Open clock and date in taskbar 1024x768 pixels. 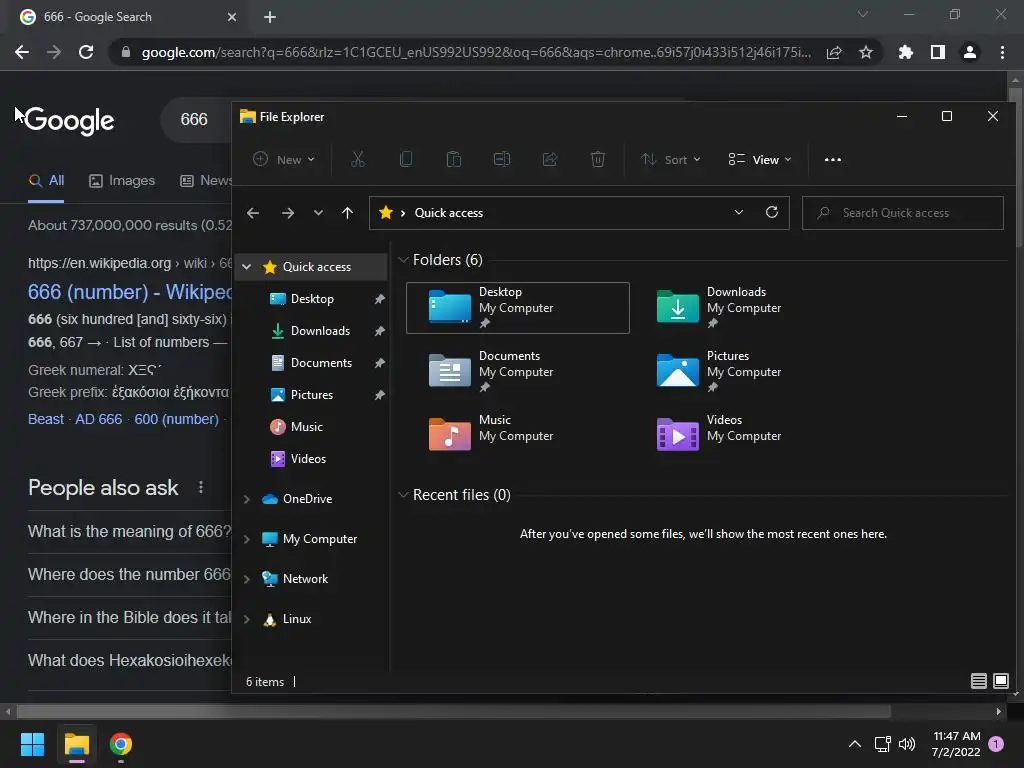tap(956, 744)
